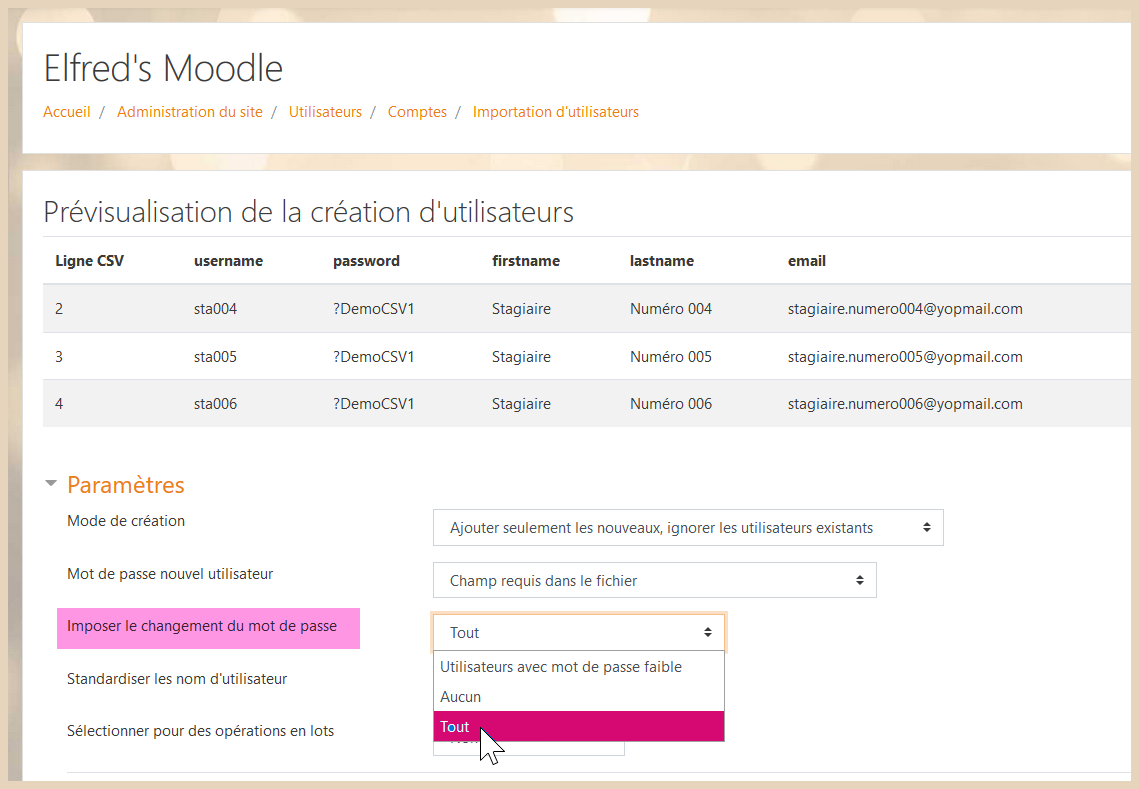Open Importation d'utilisateurs breadcrumb link
1139x789 pixels.
click(x=556, y=112)
